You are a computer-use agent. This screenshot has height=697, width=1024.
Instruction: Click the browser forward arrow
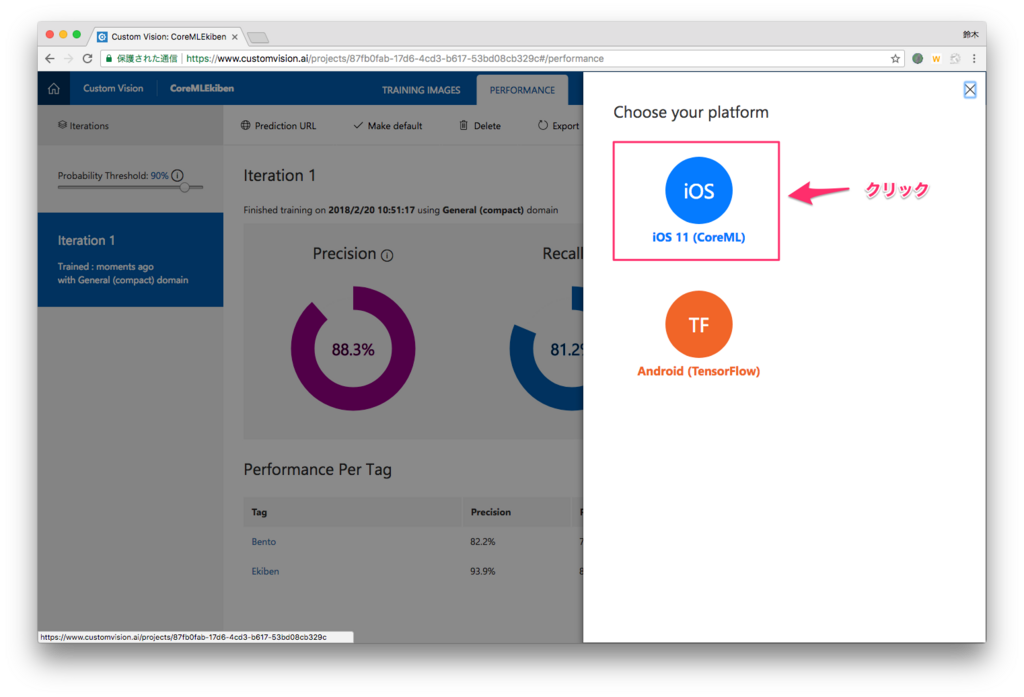pos(69,59)
